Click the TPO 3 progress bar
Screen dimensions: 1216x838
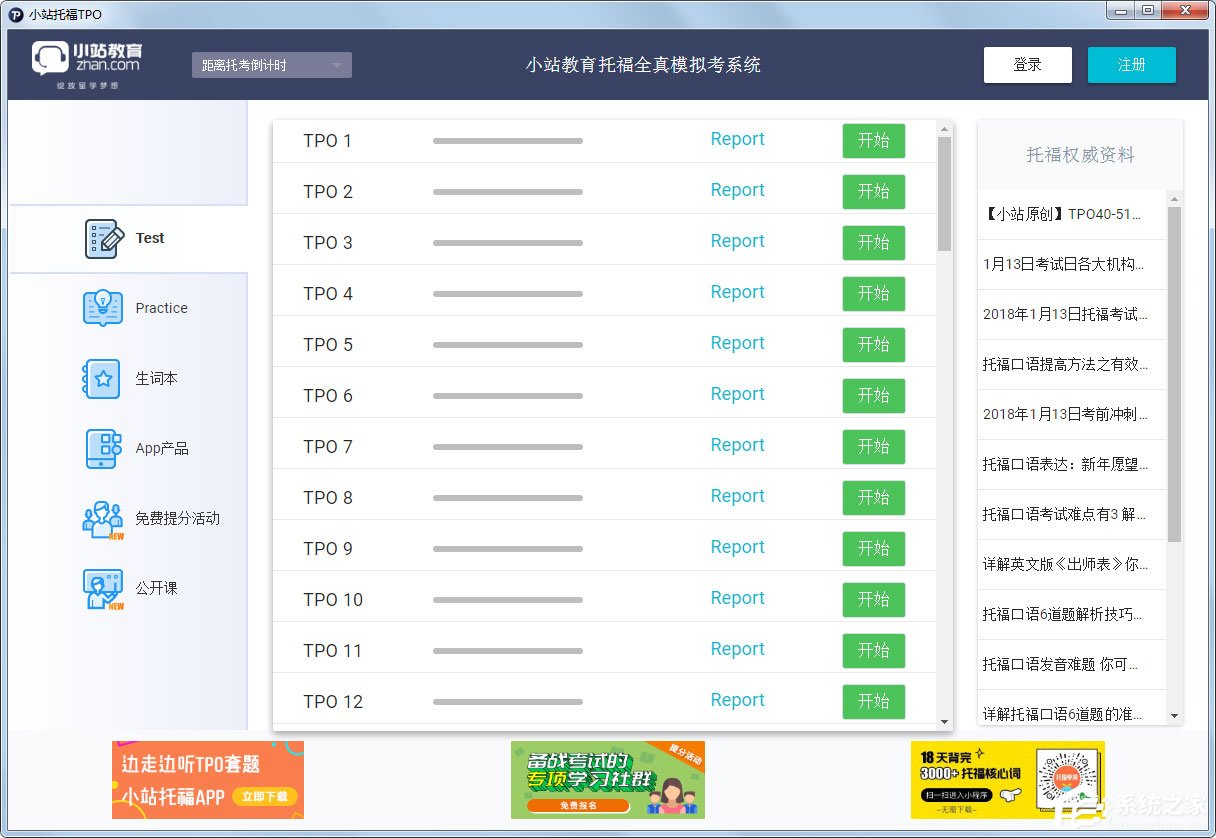[506, 242]
